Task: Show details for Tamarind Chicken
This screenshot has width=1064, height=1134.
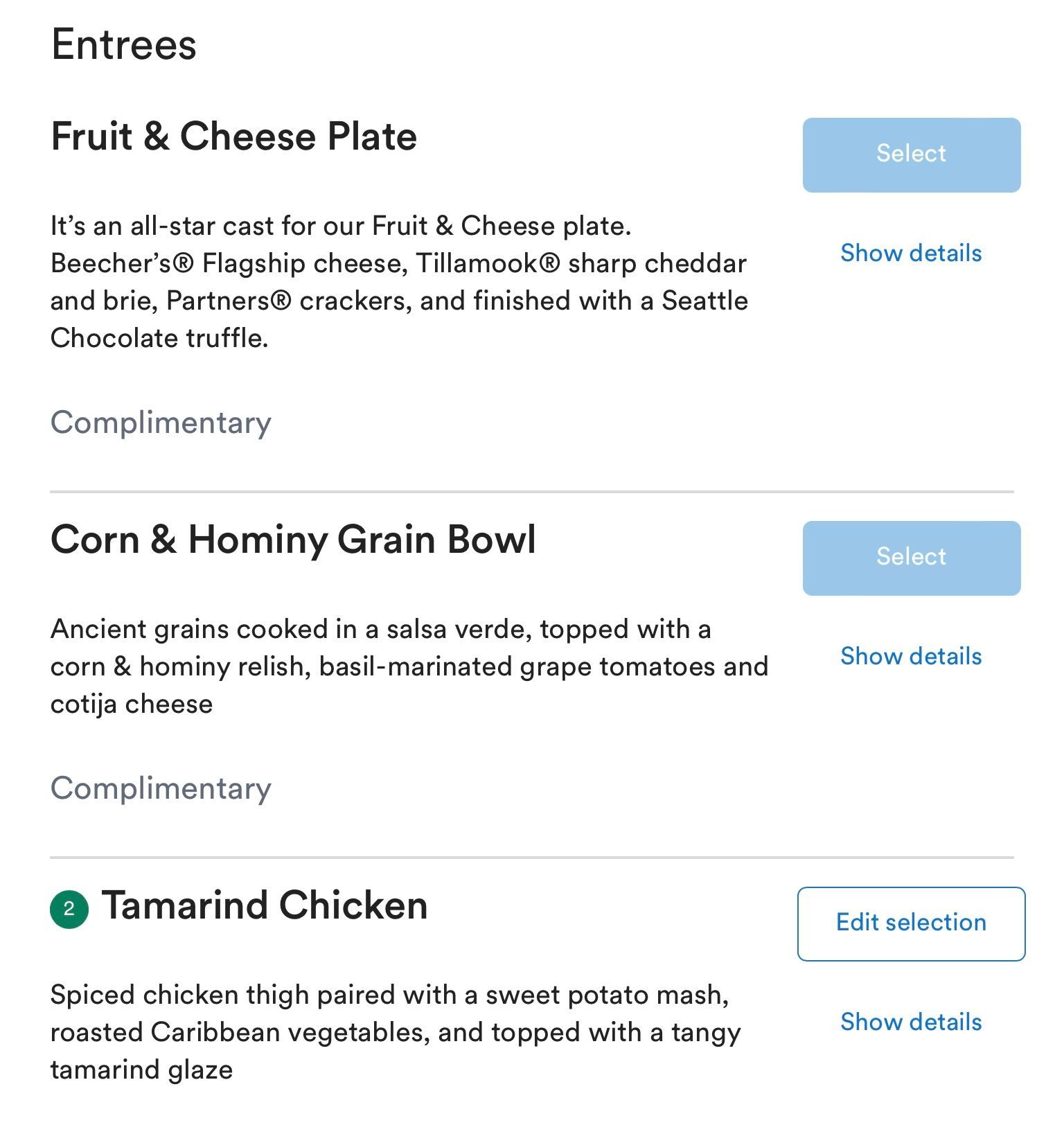Action: click(x=911, y=1022)
